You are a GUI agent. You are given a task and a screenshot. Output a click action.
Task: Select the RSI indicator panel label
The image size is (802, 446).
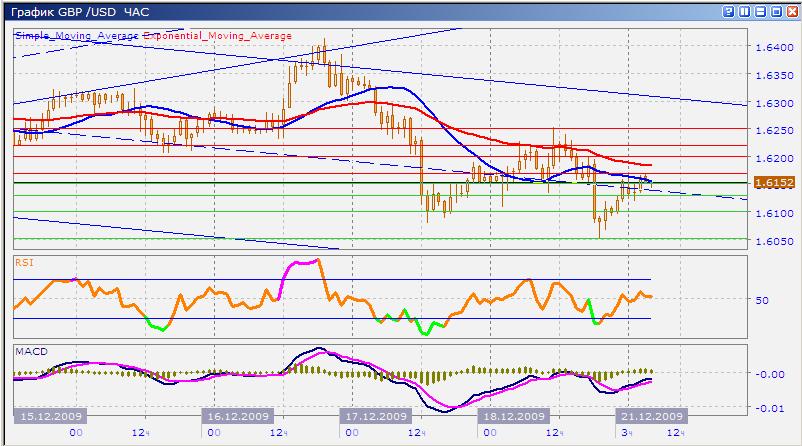[26, 262]
